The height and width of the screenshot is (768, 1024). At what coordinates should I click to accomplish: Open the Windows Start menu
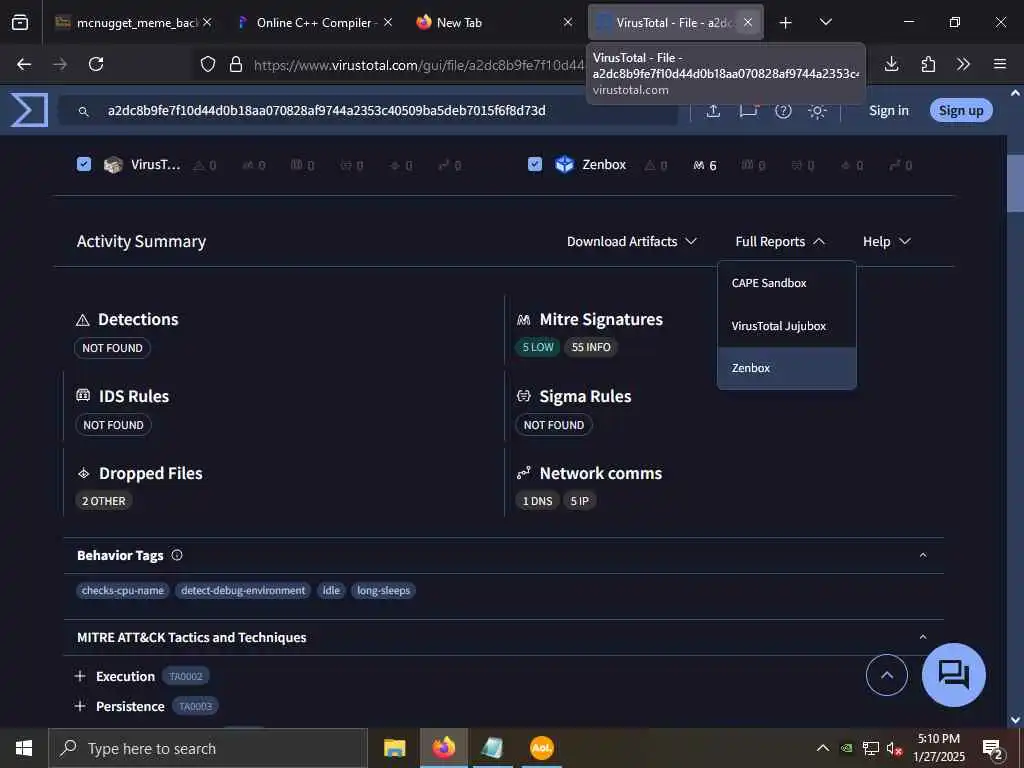[24, 748]
